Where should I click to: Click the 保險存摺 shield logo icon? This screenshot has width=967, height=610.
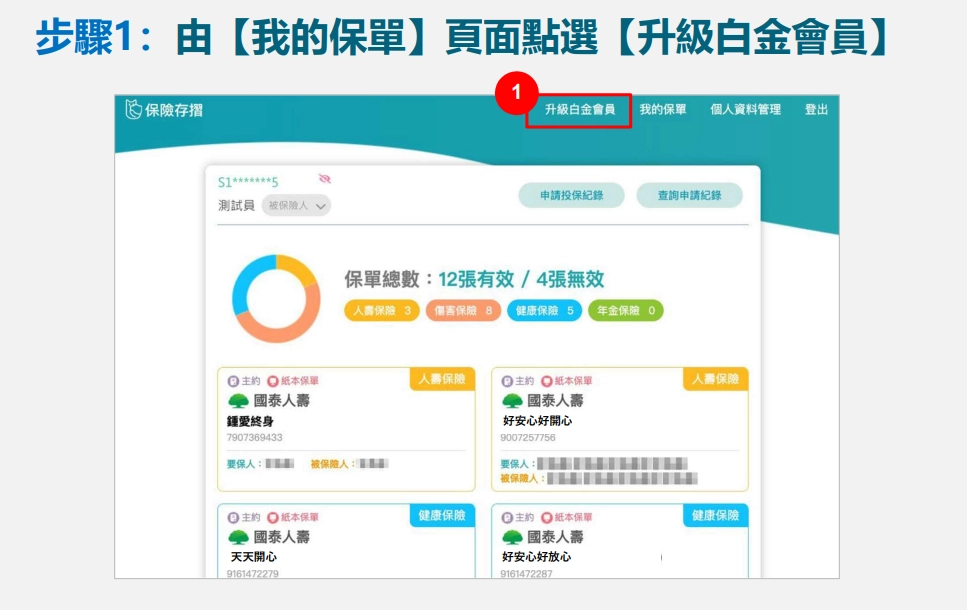tap(133, 109)
